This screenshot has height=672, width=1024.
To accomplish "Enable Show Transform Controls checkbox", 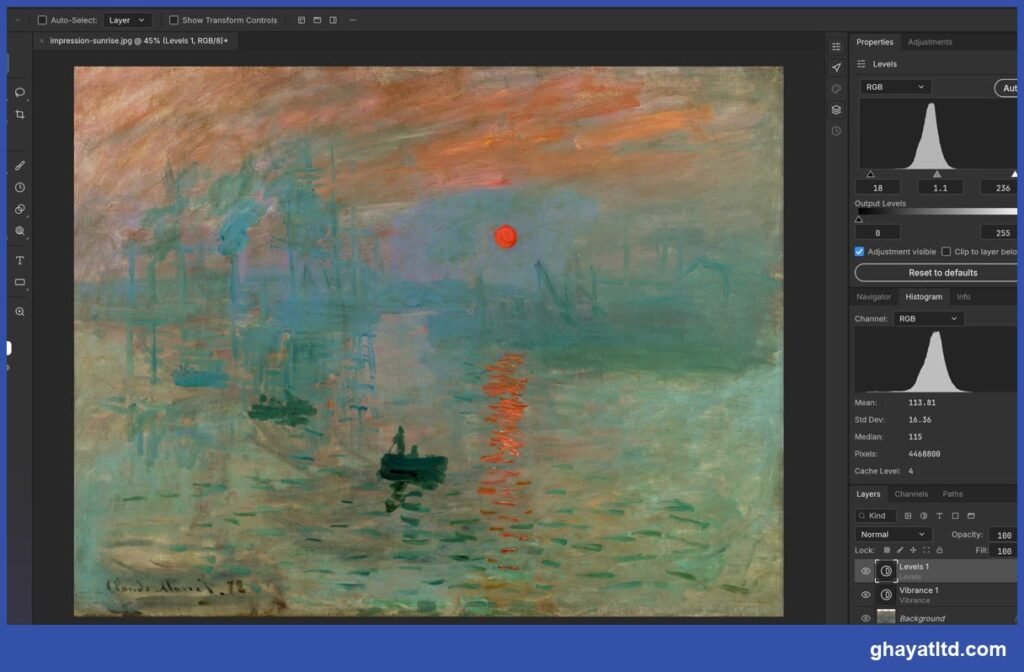I will click(x=174, y=20).
